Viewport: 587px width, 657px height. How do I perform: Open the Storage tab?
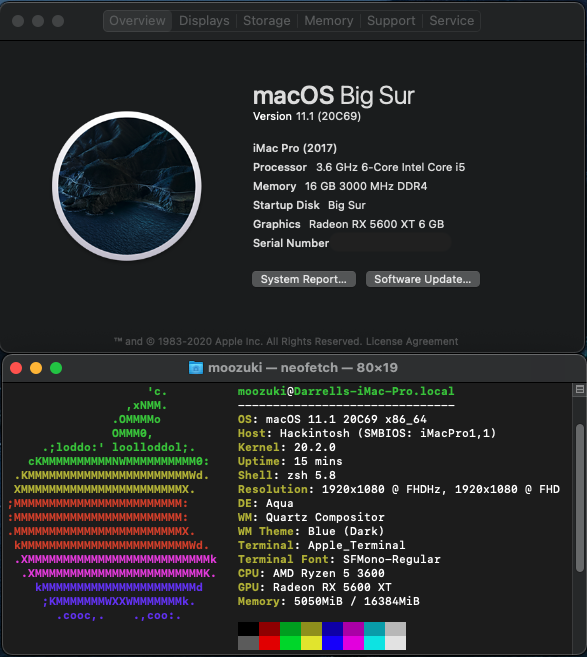(x=266, y=21)
